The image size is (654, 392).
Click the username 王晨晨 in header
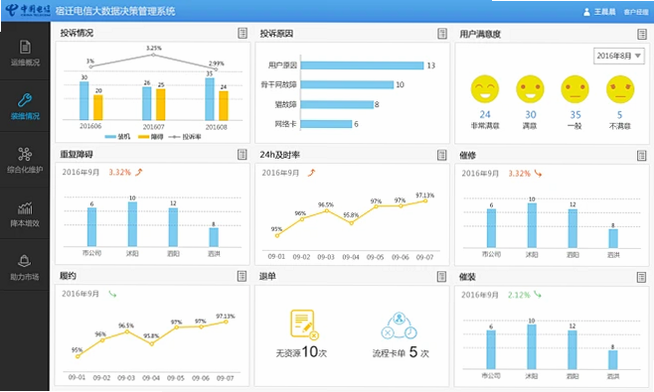tap(605, 12)
